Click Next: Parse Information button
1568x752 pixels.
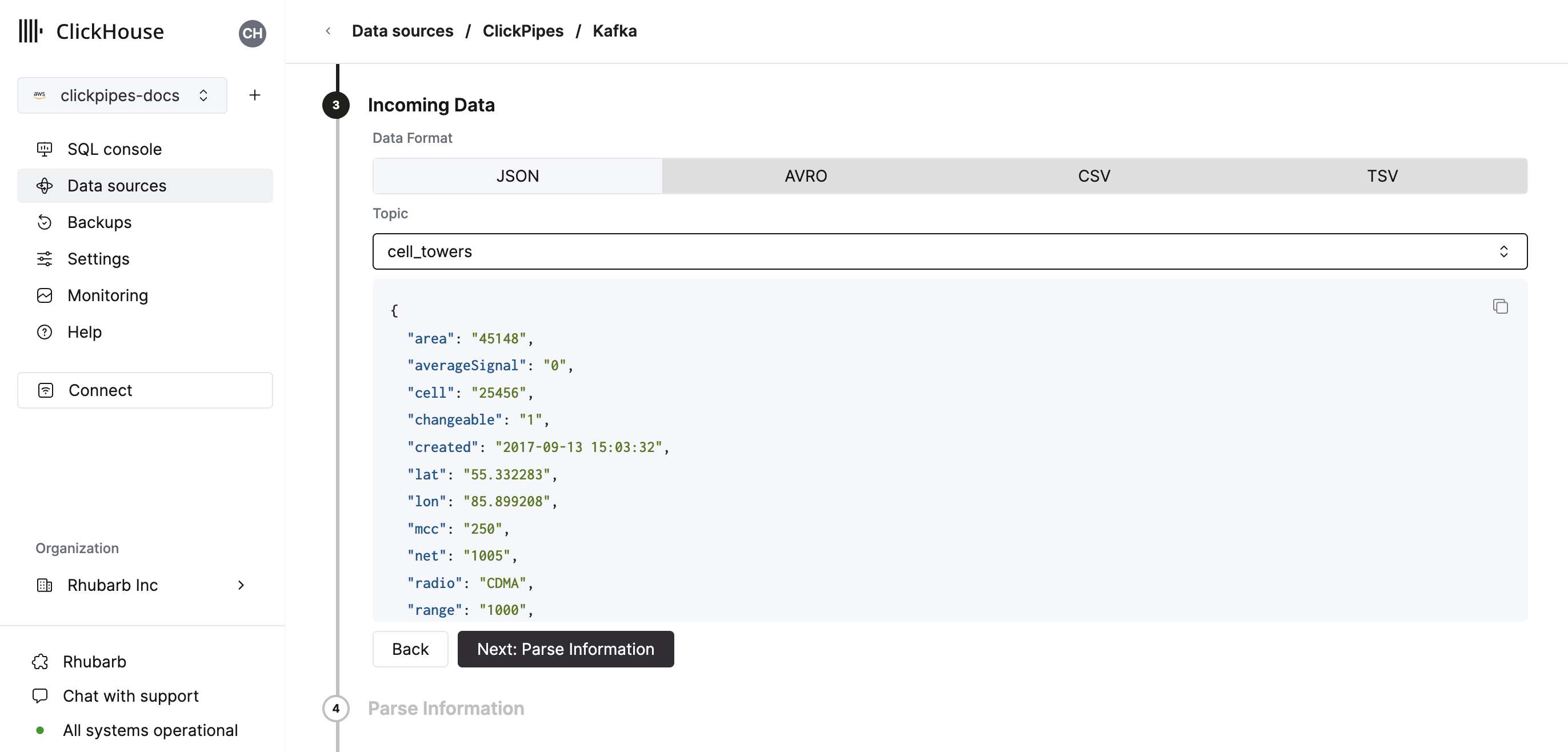[565, 649]
